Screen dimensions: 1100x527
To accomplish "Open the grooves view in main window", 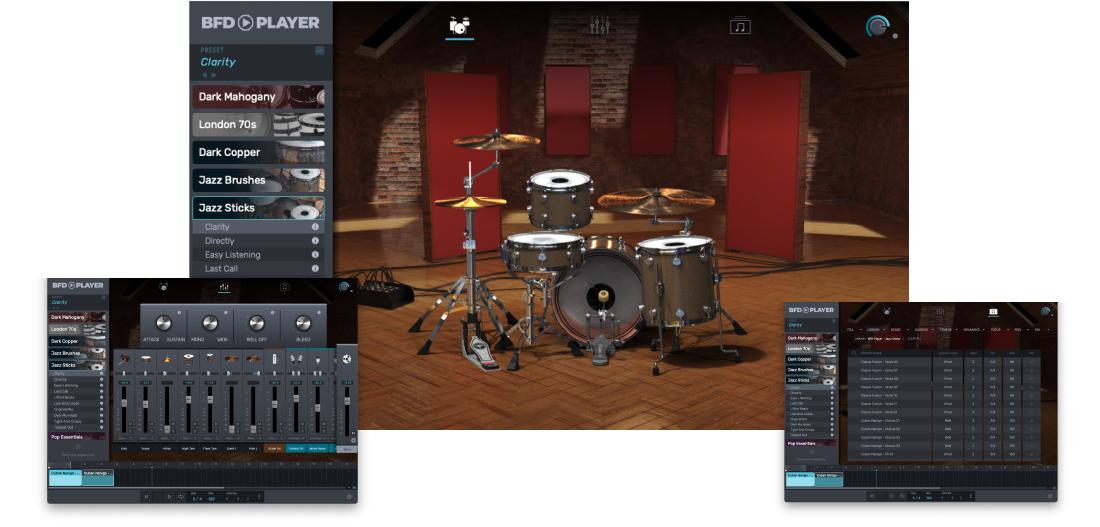I will point(740,26).
